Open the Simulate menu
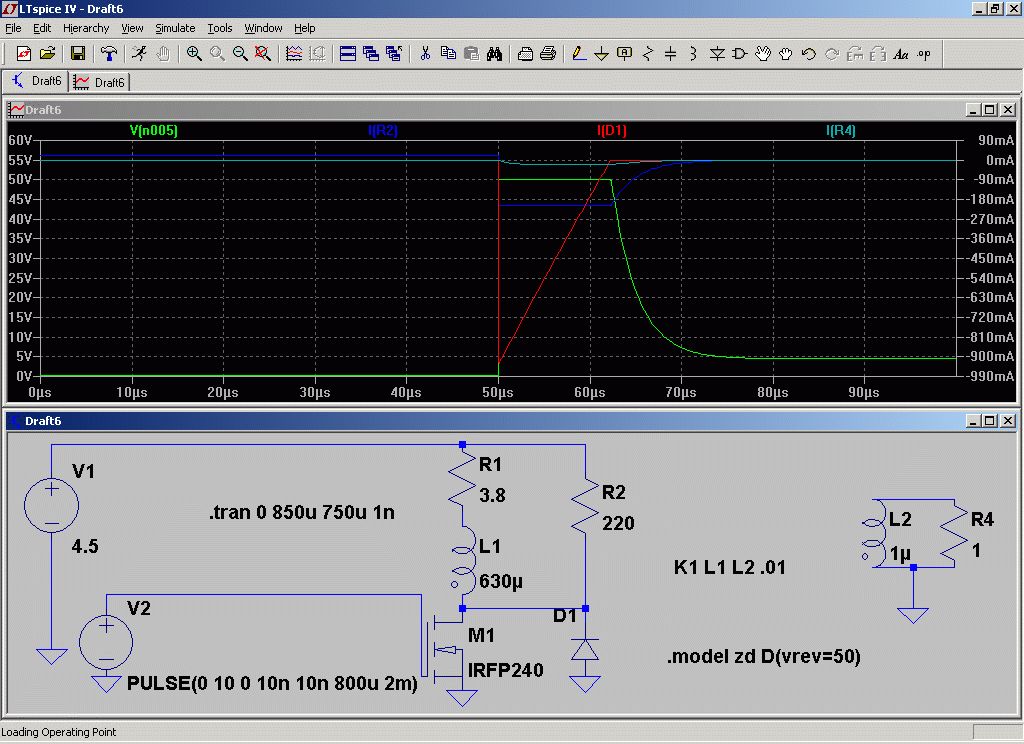Screen dimensions: 1024x744 coord(175,28)
